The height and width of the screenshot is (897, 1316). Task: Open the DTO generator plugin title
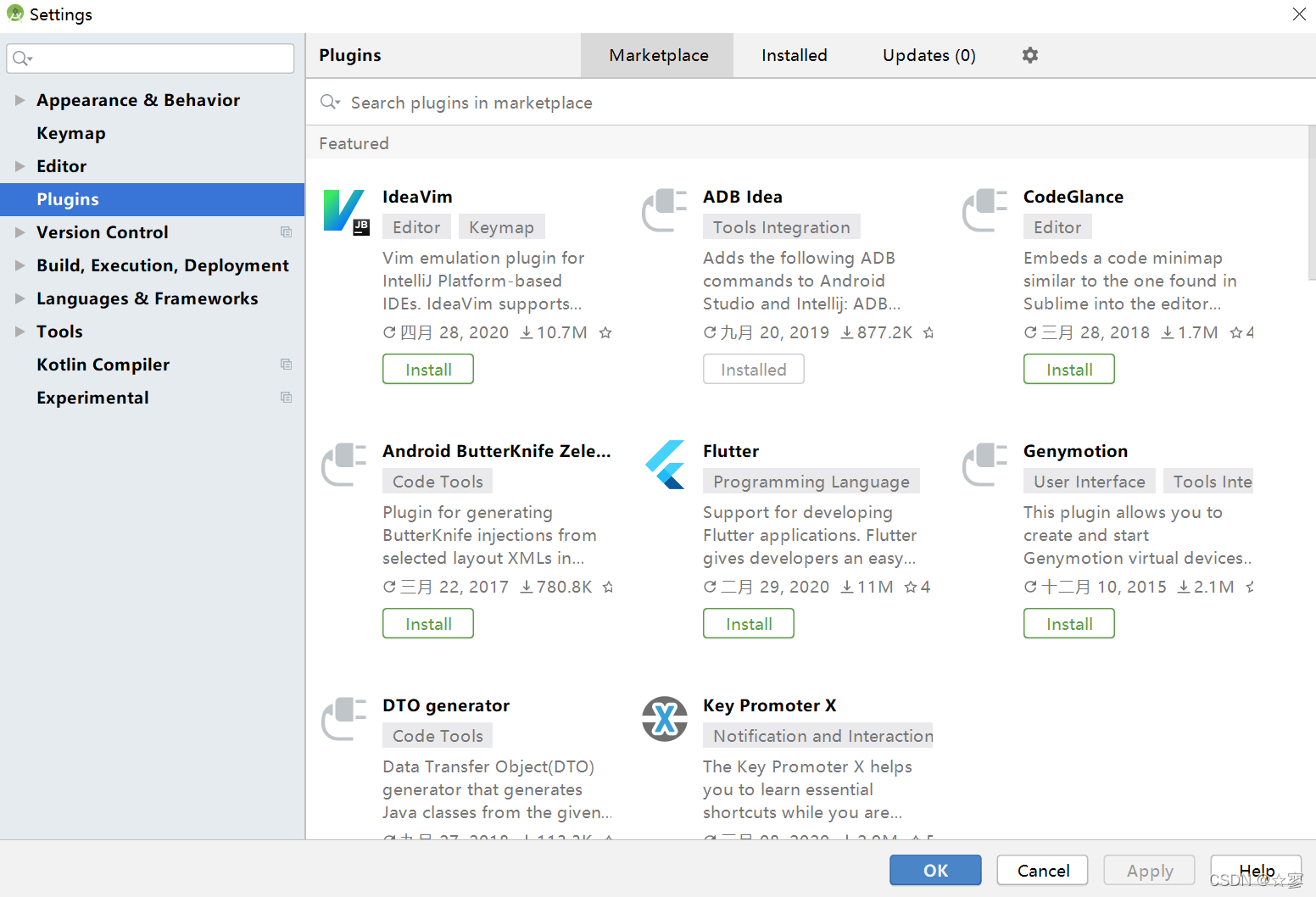[x=446, y=705]
